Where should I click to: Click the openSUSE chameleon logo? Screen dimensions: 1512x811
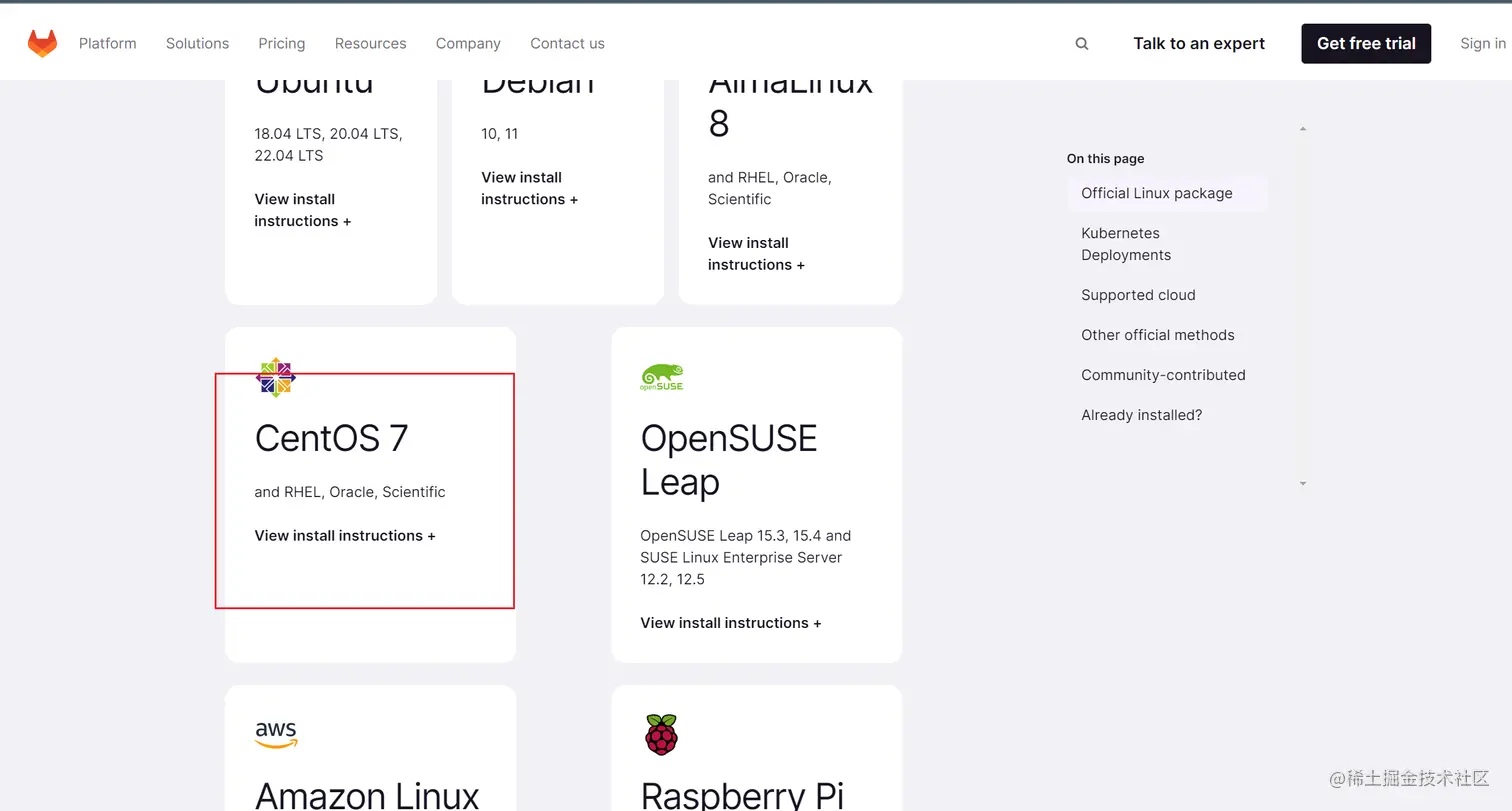(662, 377)
